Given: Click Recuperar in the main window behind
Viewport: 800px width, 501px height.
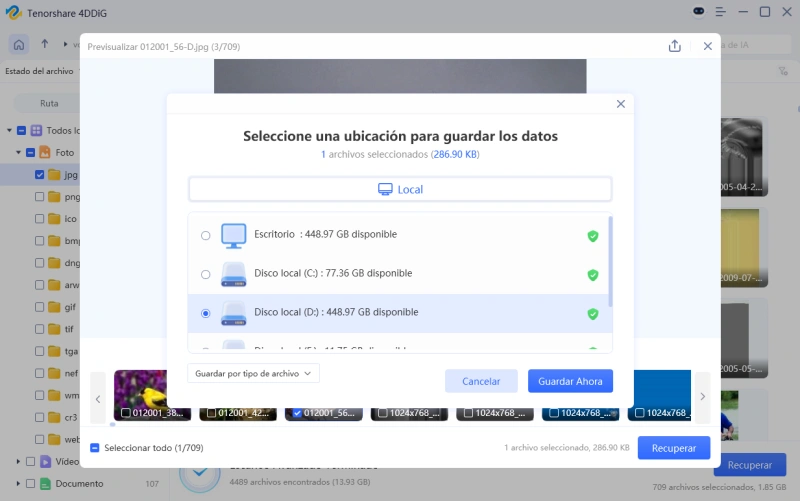Looking at the screenshot, I should (749, 465).
